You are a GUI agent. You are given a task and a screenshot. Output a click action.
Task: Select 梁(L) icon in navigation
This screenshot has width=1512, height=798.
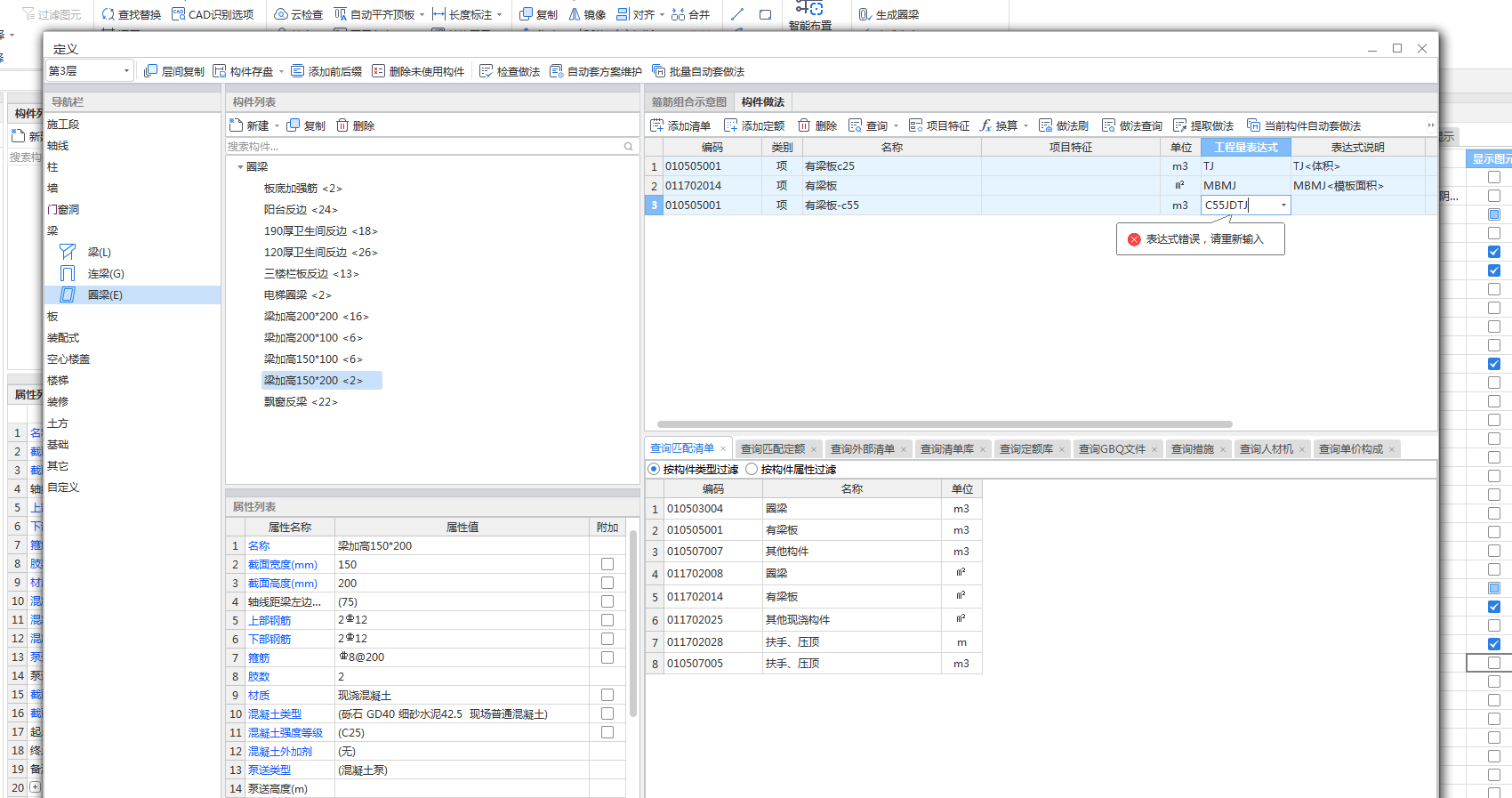(x=68, y=252)
